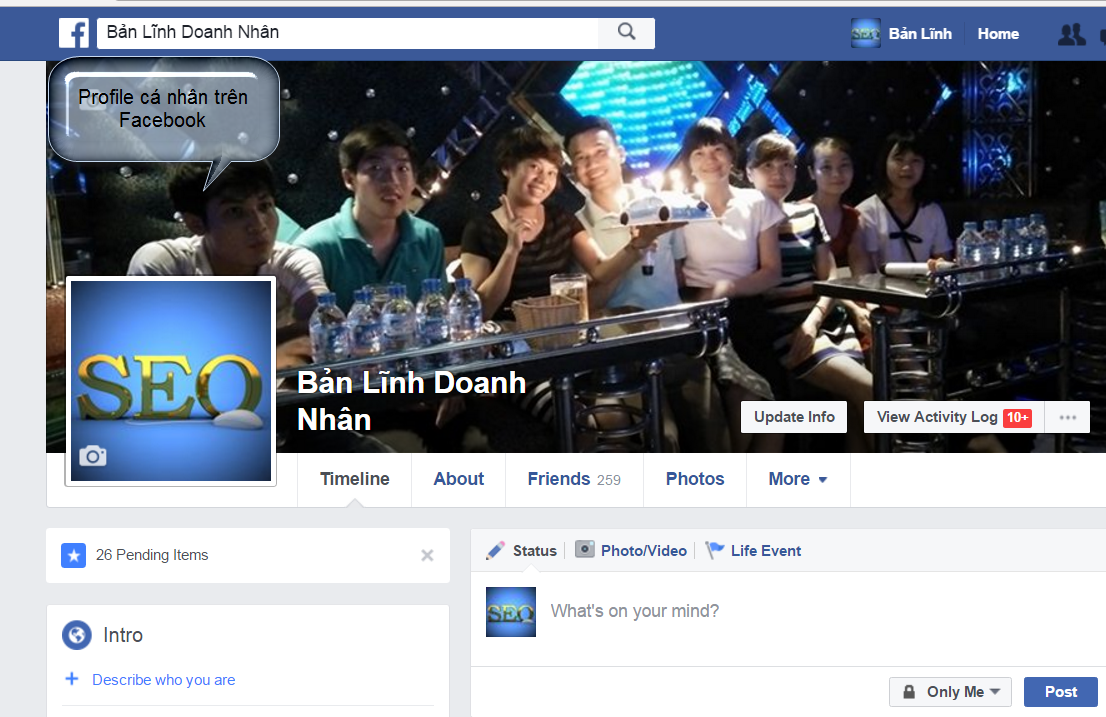This screenshot has height=717, width=1106.
Task: Go to the Photos tab
Action: click(694, 479)
